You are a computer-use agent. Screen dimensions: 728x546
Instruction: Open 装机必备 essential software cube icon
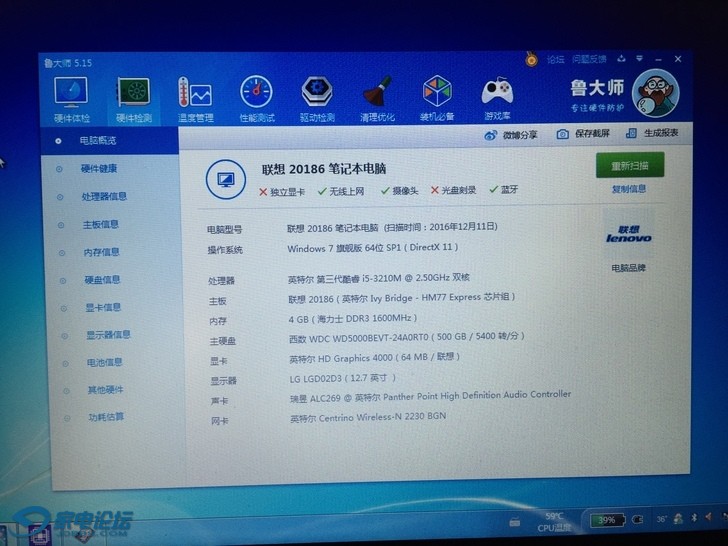pyautogui.click(x=437, y=98)
